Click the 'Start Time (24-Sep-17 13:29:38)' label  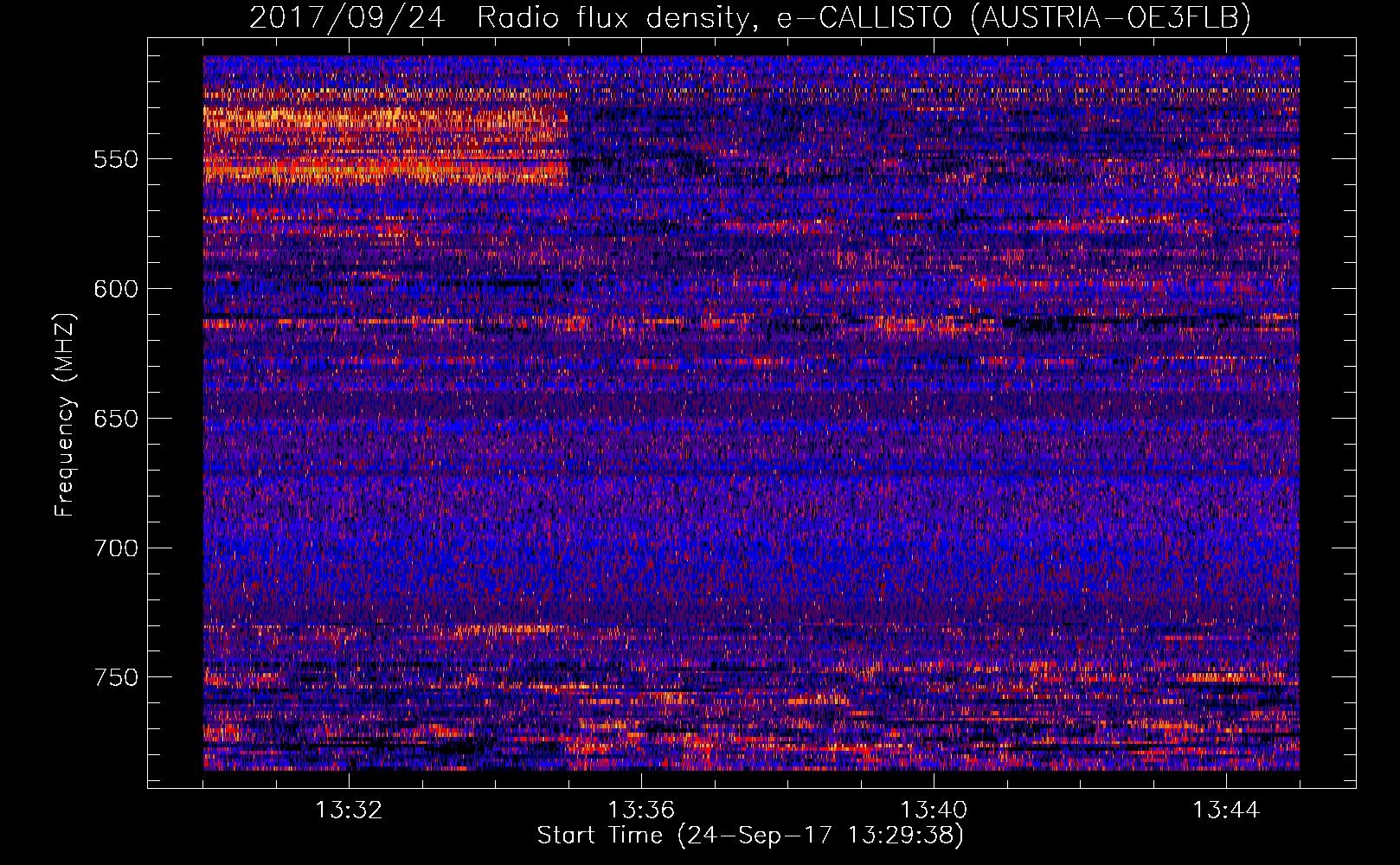pyautogui.click(x=750, y=836)
